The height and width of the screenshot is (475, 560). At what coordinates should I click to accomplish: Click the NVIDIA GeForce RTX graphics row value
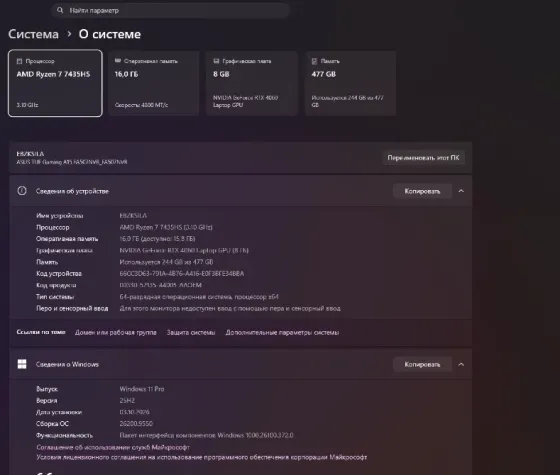coord(184,250)
